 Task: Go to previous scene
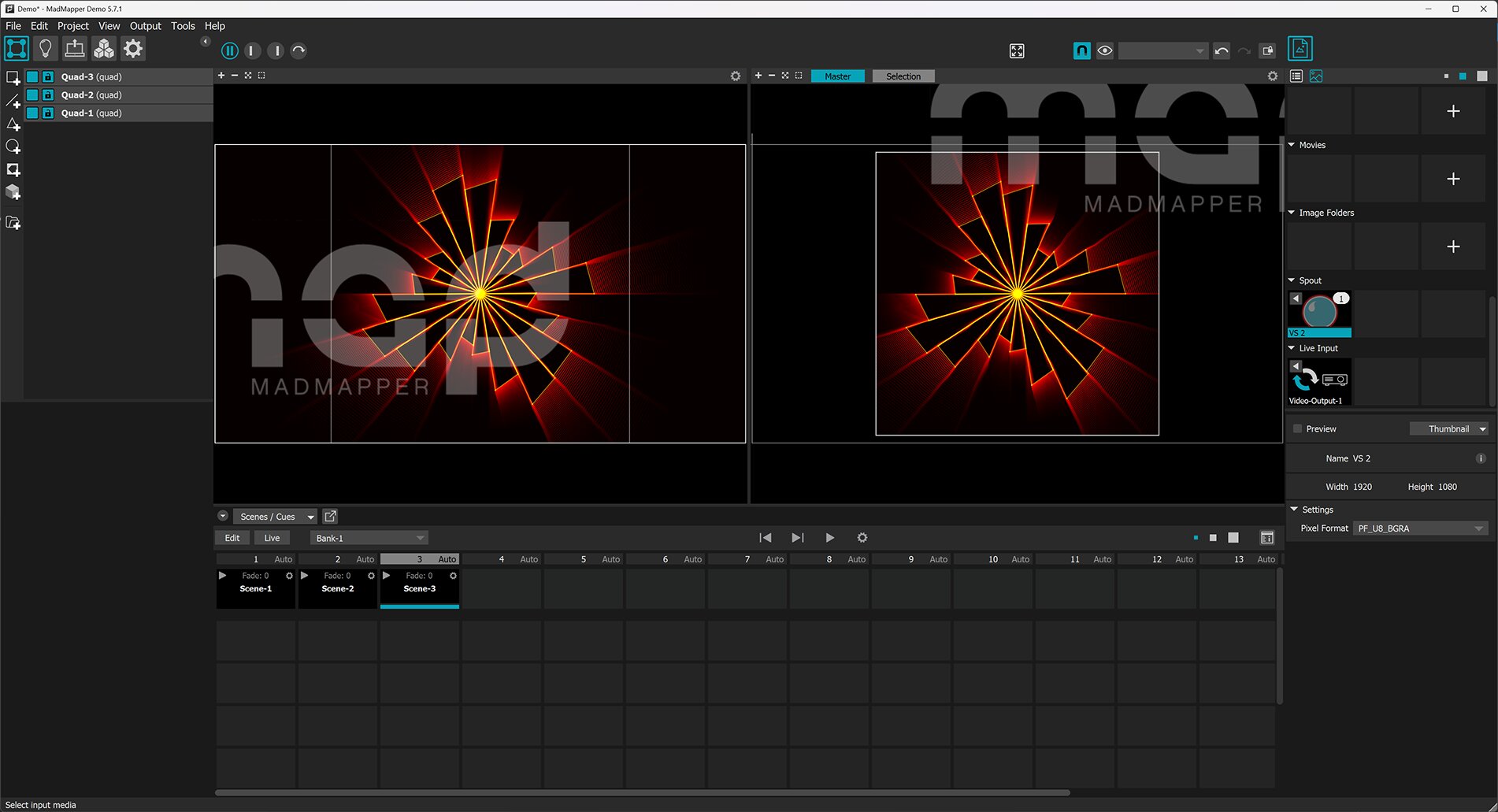click(765, 538)
